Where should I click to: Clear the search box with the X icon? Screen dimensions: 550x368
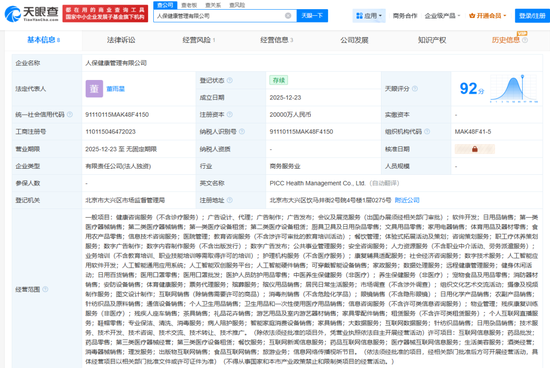(x=288, y=16)
